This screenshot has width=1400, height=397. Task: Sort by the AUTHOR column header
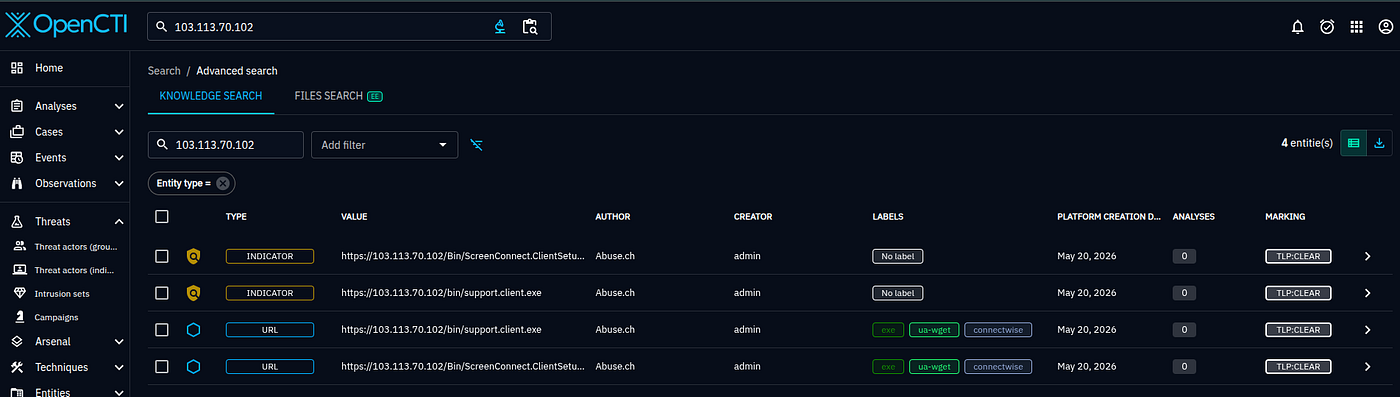pos(612,216)
